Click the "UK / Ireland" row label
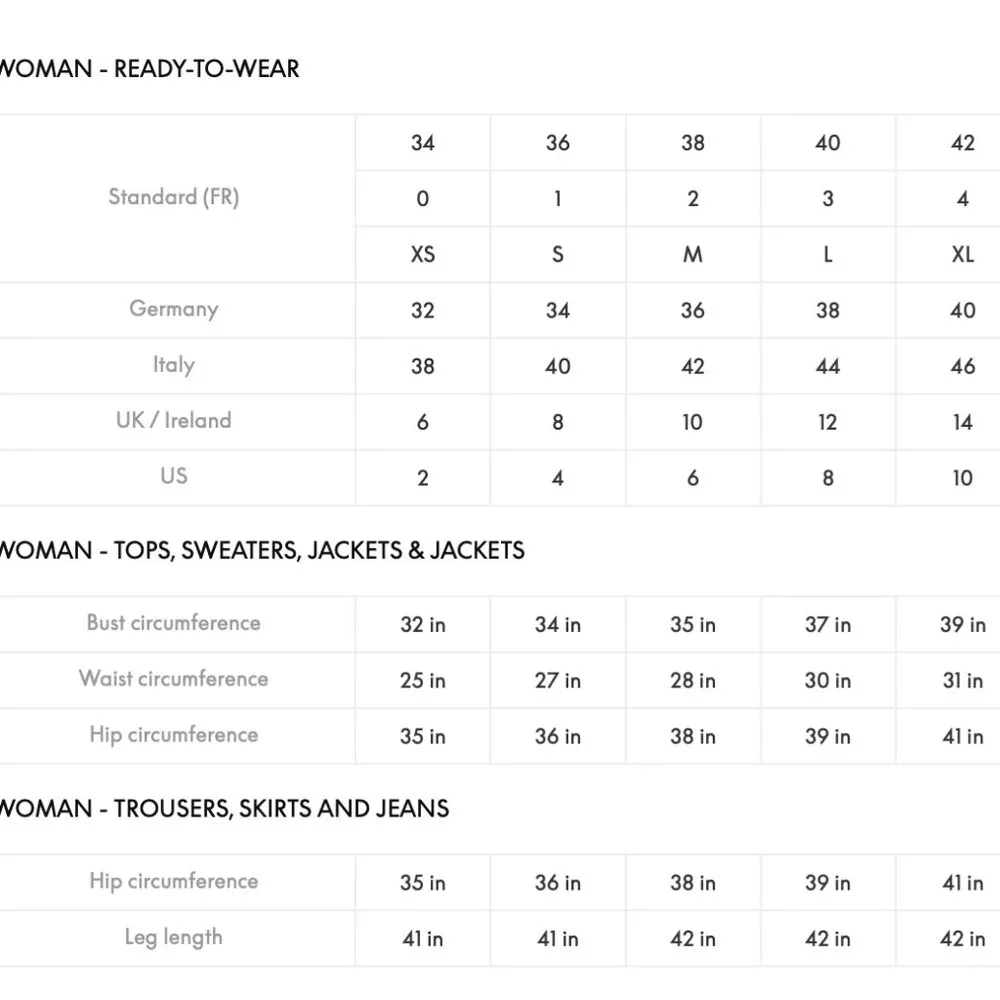The image size is (1000, 1000). [x=174, y=421]
